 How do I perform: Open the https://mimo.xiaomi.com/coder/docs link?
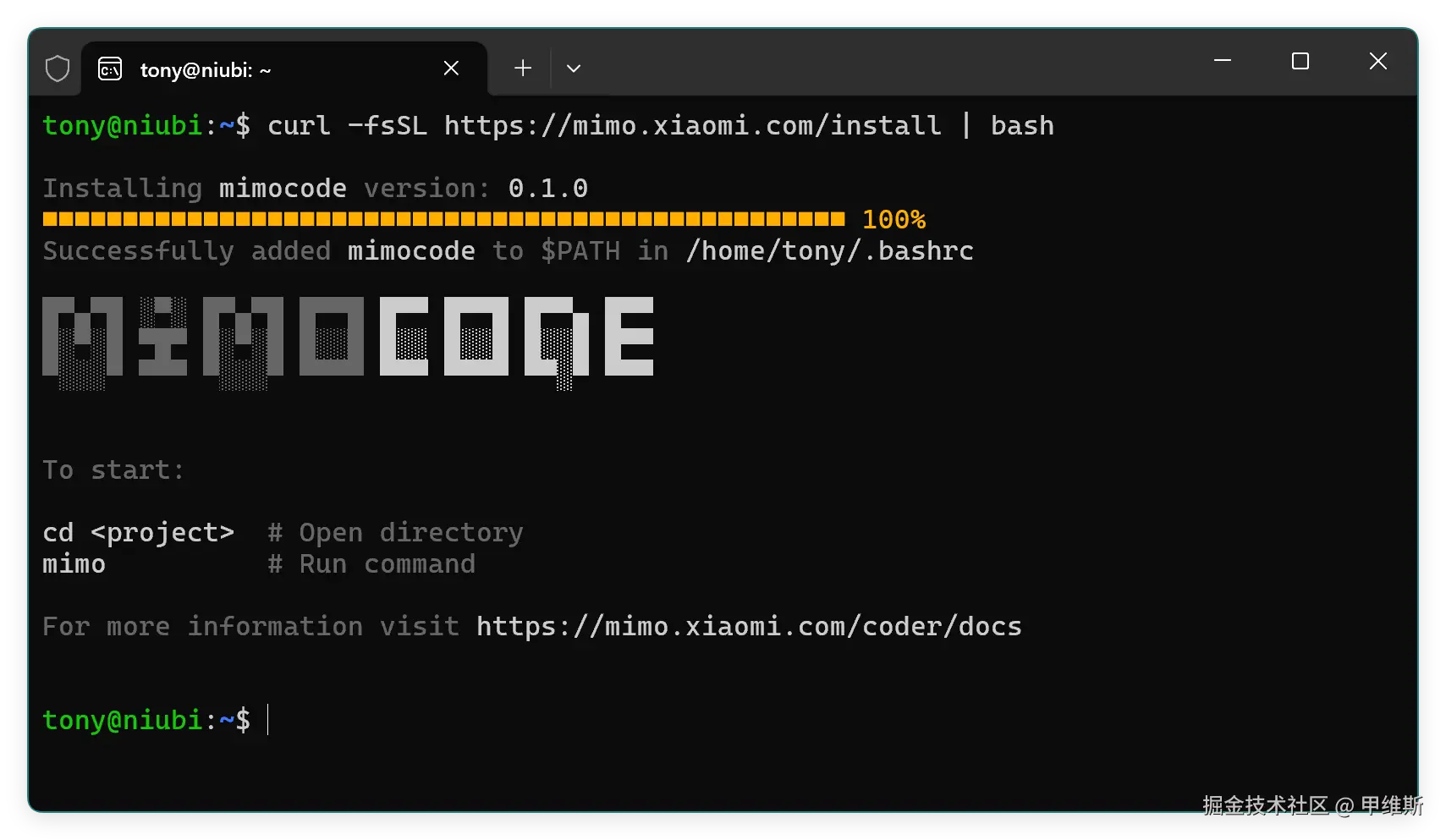(749, 627)
